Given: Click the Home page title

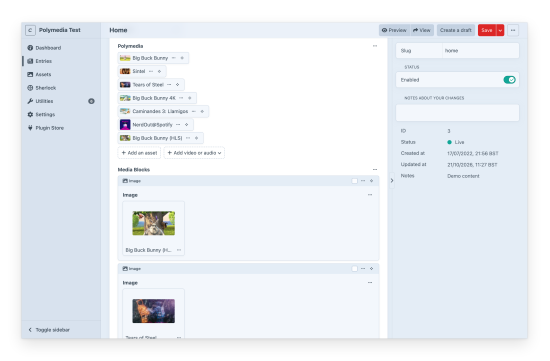Looking at the screenshot, I should [x=118, y=30].
